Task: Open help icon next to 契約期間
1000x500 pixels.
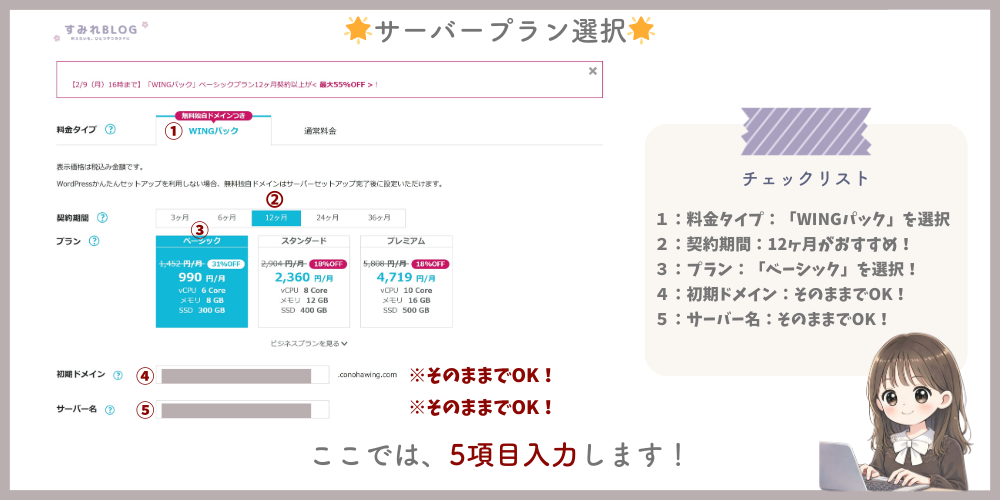Action: pyautogui.click(x=102, y=217)
